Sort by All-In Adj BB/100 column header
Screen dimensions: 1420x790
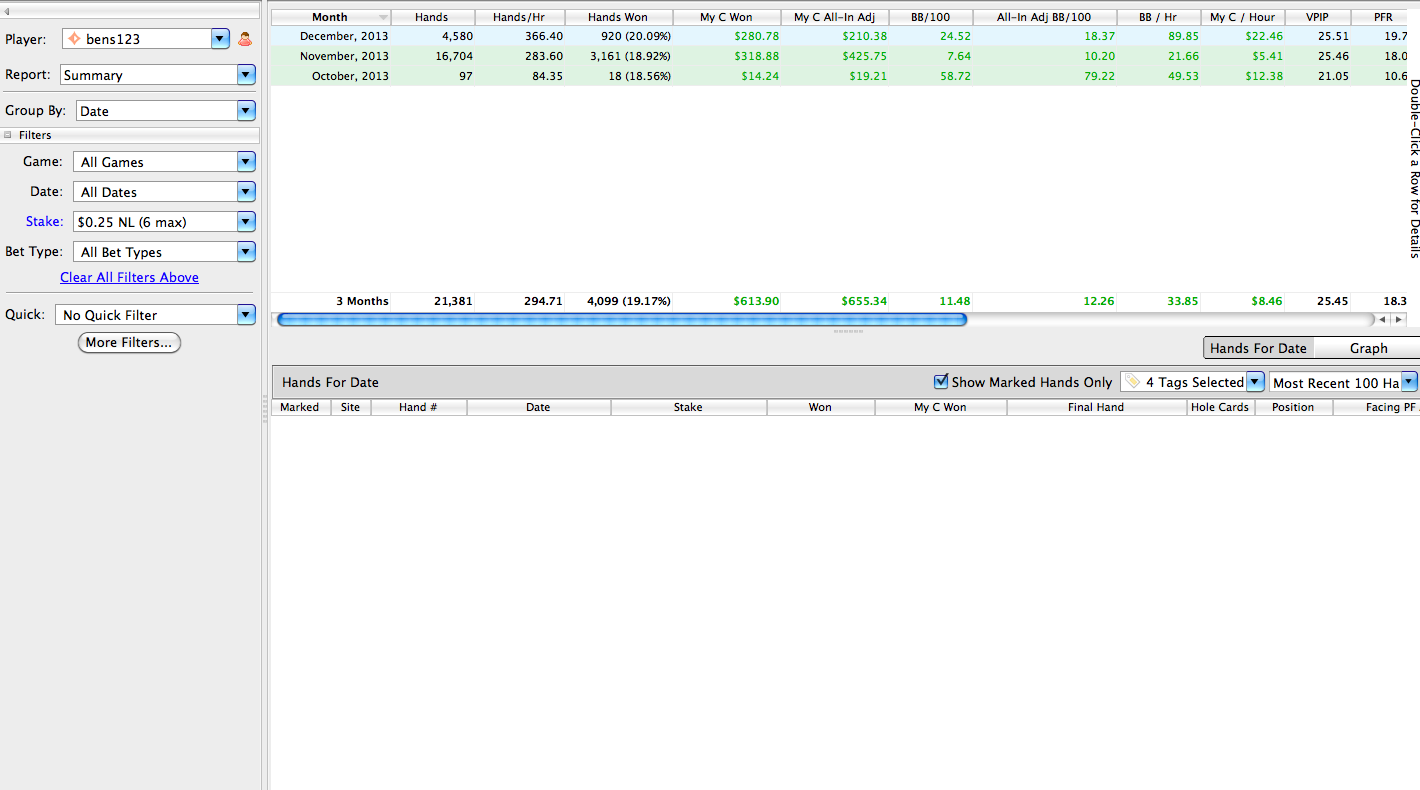coord(1044,17)
